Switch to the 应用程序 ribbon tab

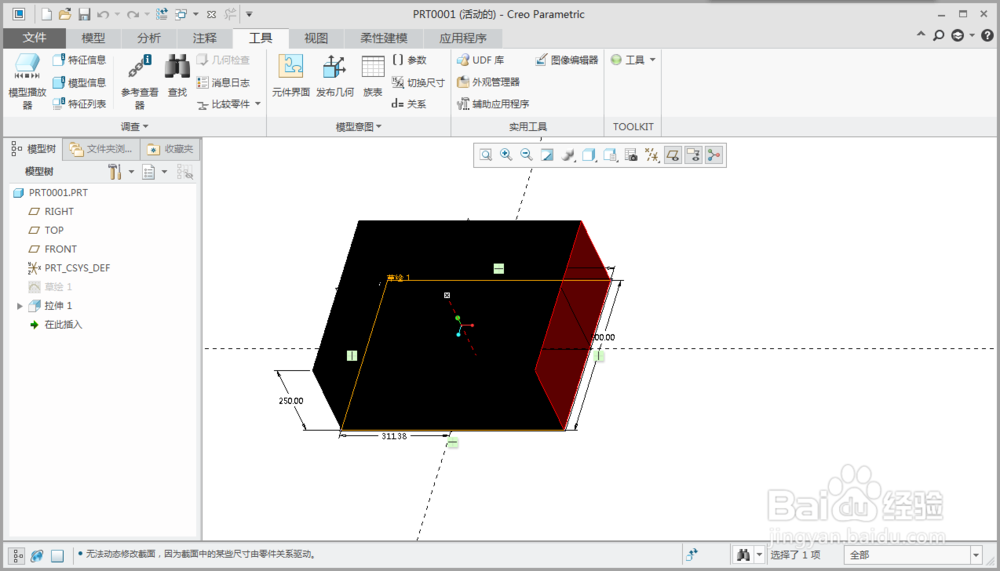click(462, 38)
